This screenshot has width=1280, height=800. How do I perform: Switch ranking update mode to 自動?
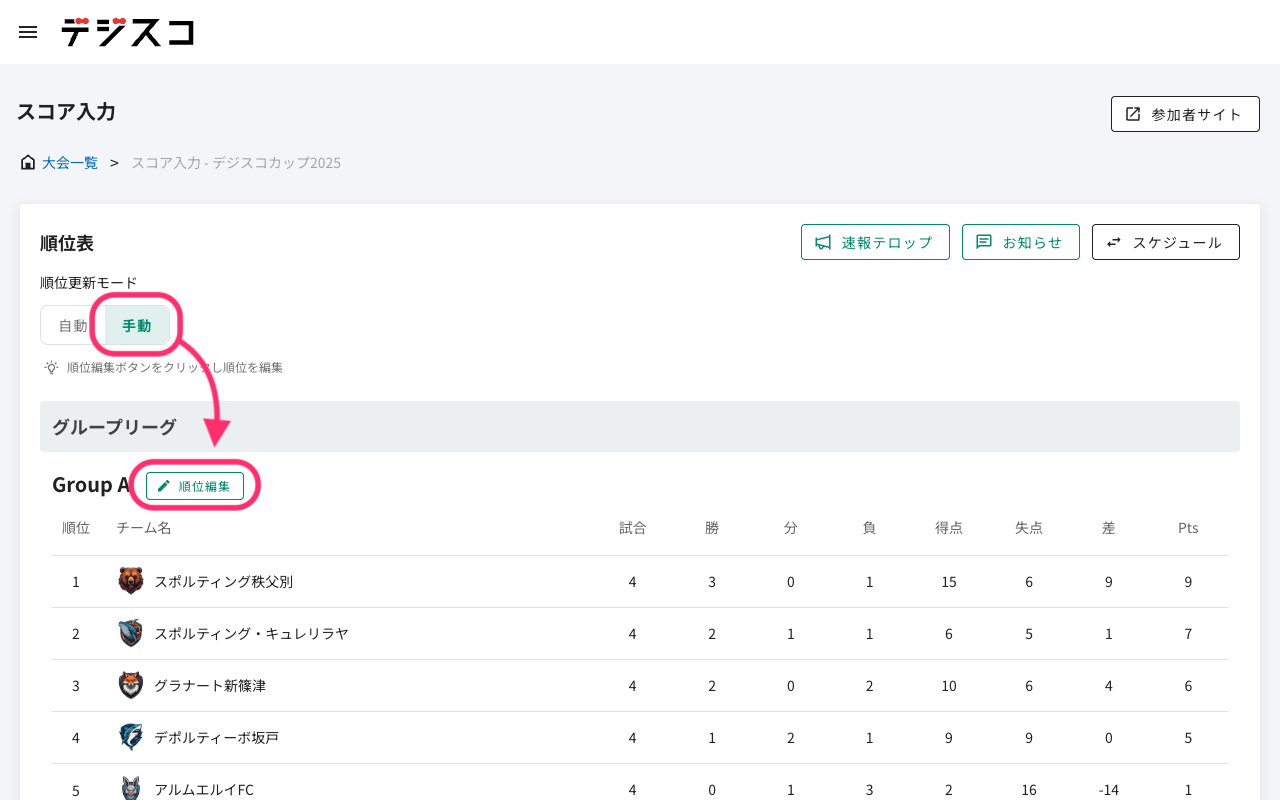(x=73, y=325)
